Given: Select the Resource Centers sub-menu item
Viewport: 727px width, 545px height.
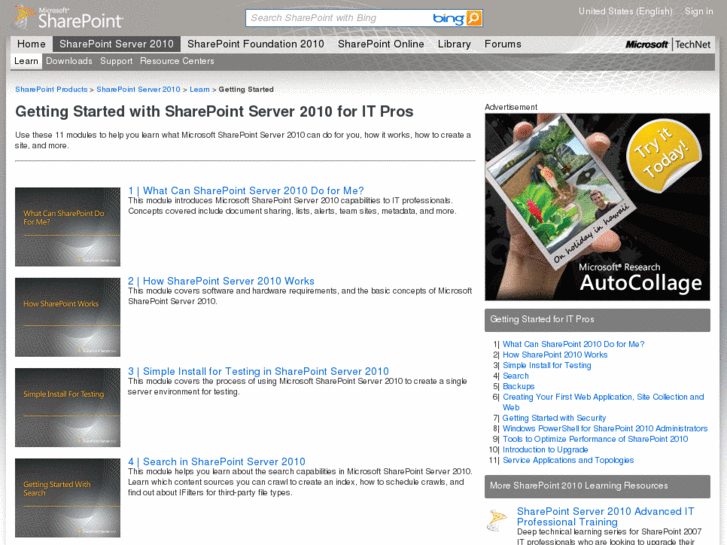Looking at the screenshot, I should tap(177, 61).
